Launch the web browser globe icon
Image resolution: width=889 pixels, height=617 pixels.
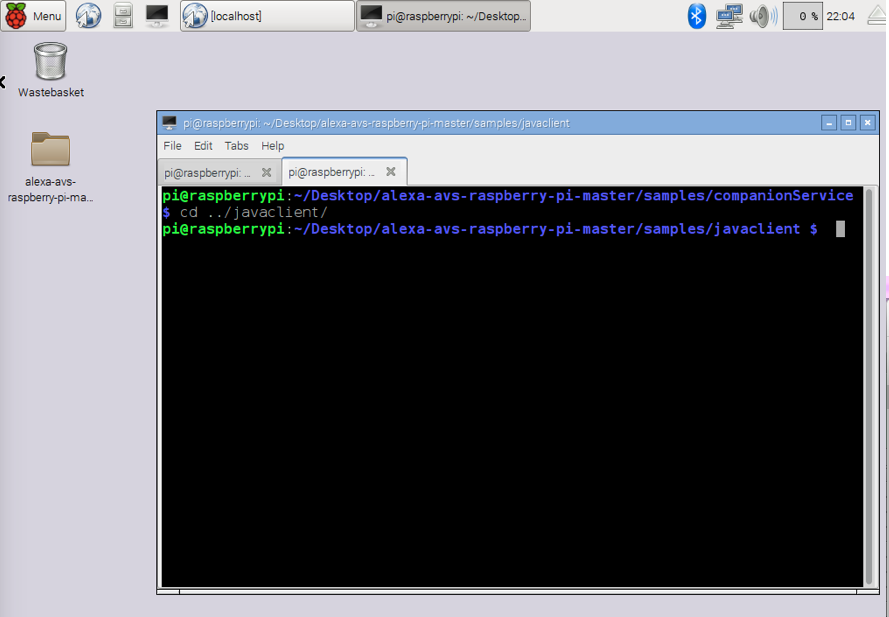(x=88, y=16)
